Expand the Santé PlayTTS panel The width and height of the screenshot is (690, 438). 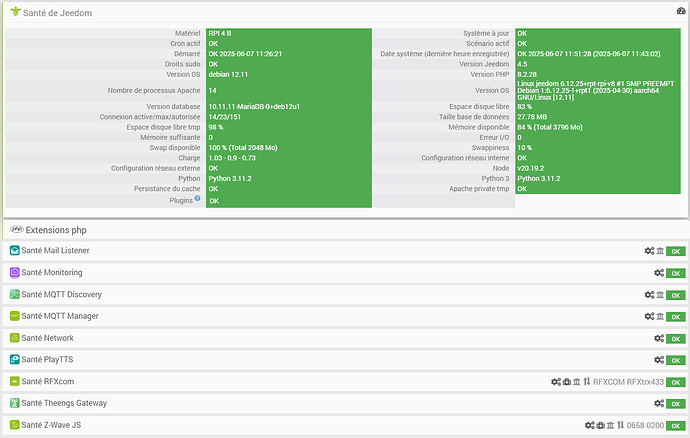pos(47,360)
